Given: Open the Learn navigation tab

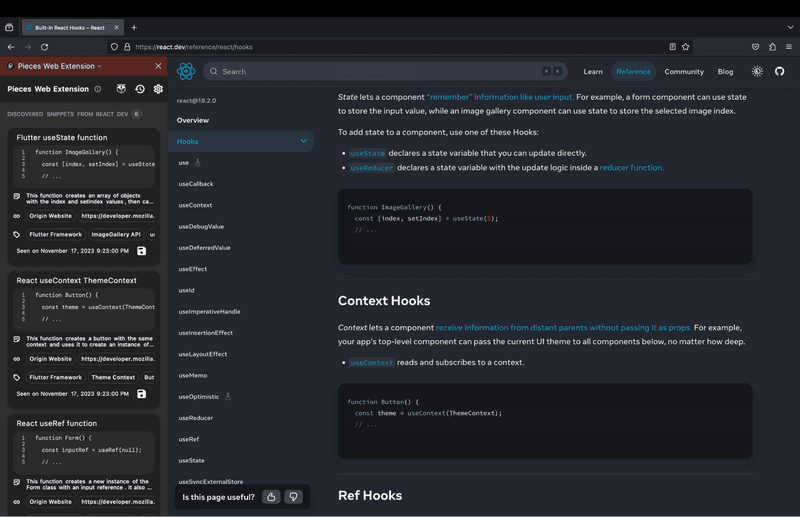Looking at the screenshot, I should click(x=593, y=71).
